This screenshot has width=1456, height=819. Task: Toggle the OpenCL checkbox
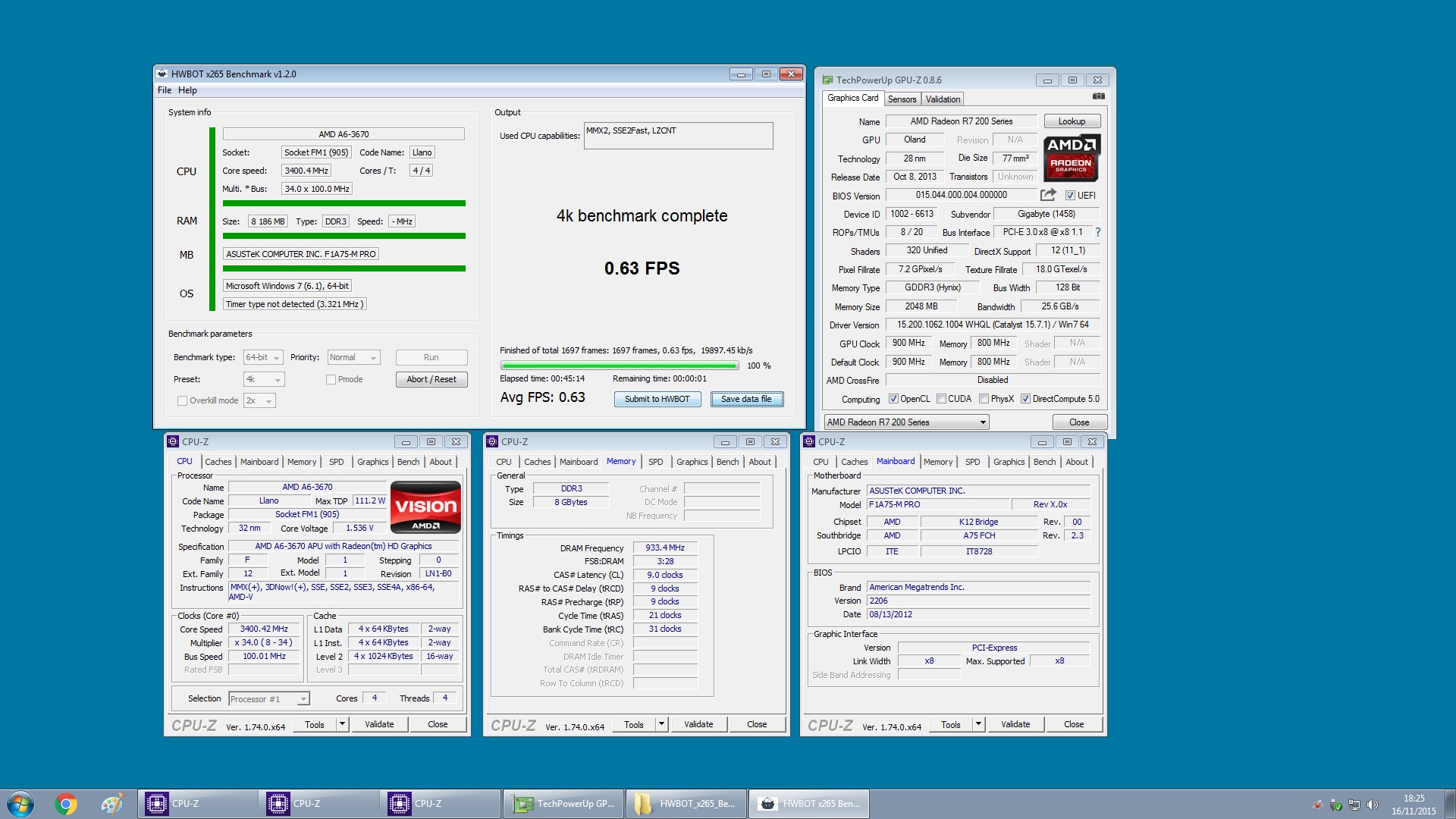[x=893, y=399]
